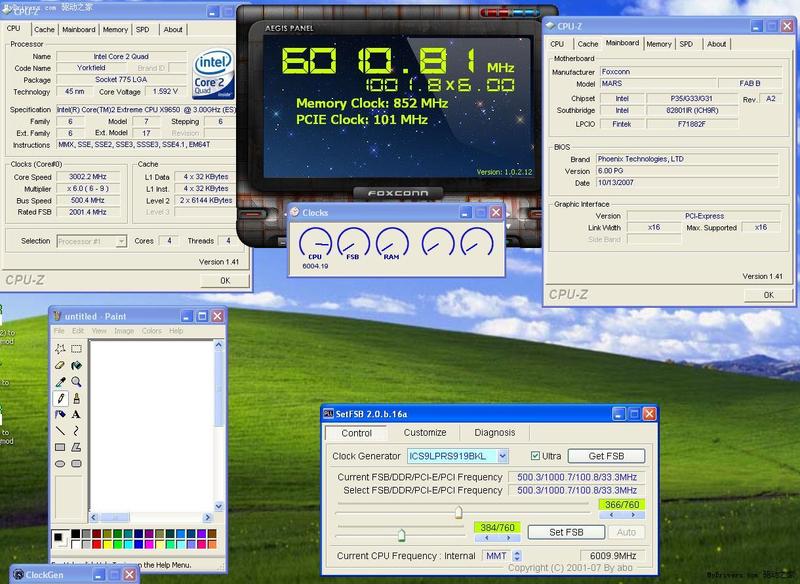The height and width of the screenshot is (584, 800).
Task: Select the Polygon tool in Paint
Action: point(77,447)
